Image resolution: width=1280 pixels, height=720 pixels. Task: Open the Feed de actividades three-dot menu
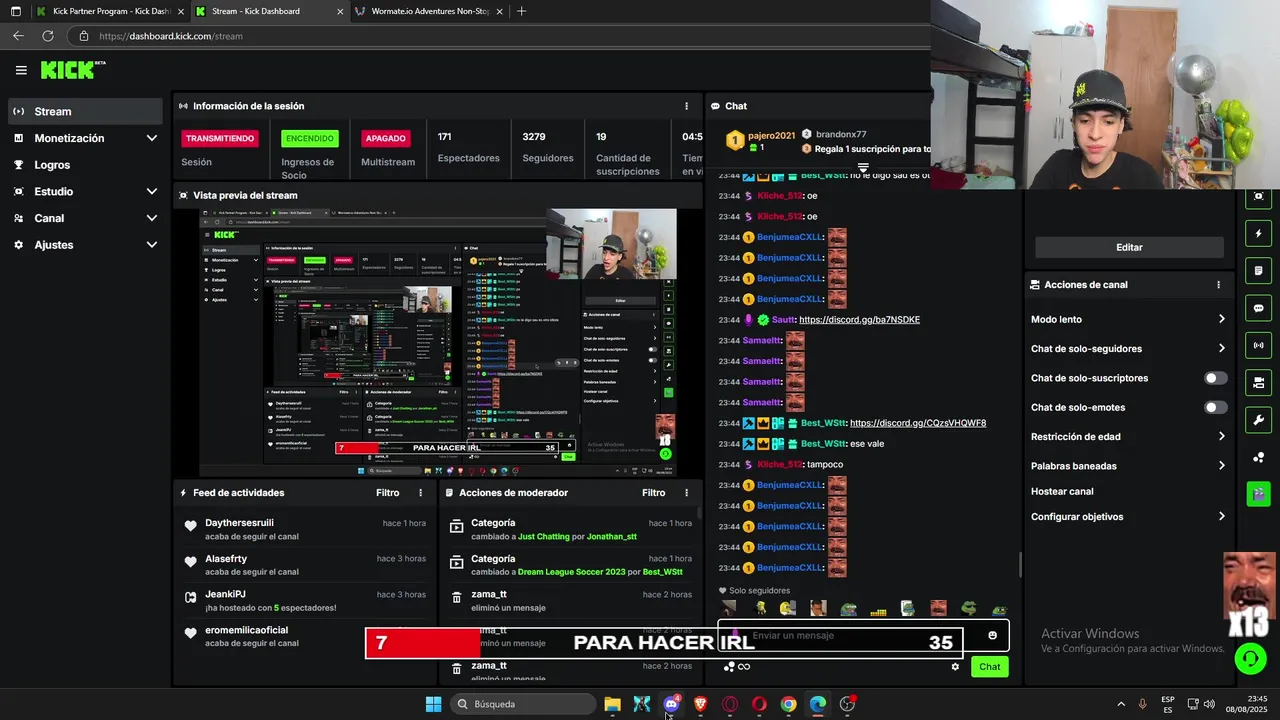[420, 493]
